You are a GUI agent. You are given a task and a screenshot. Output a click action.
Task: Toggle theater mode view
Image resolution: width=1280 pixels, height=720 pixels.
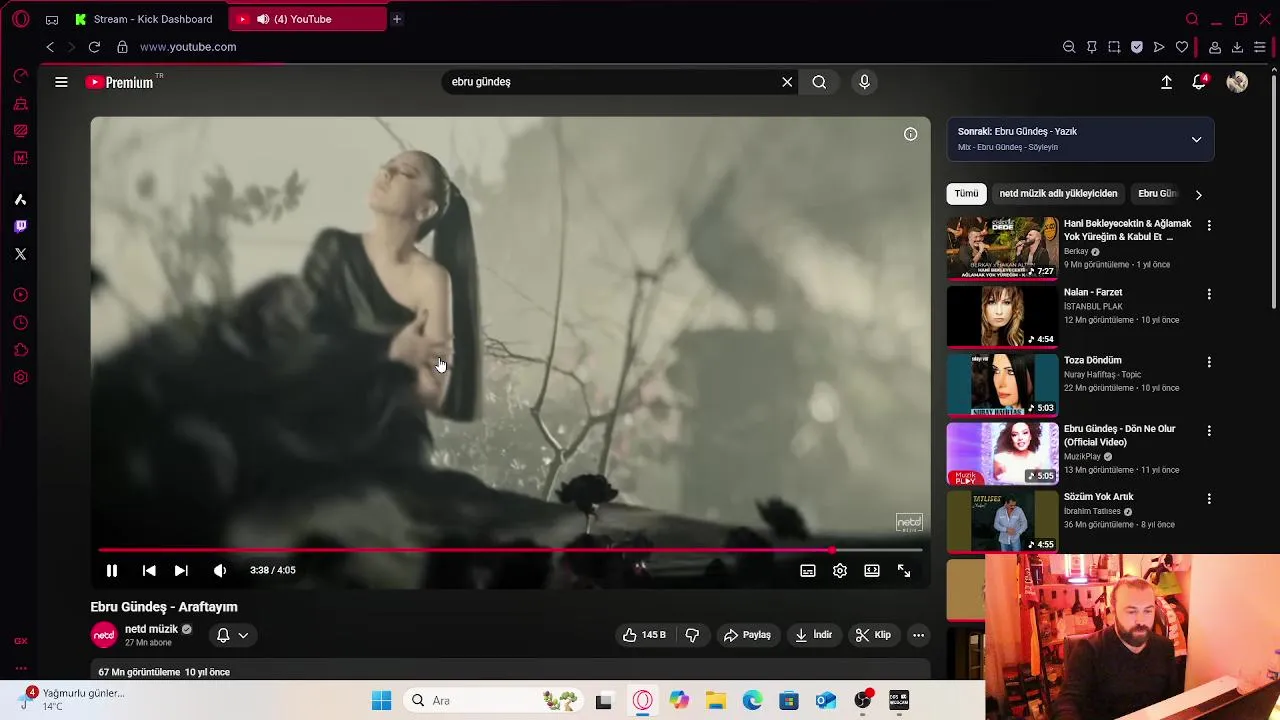872,570
